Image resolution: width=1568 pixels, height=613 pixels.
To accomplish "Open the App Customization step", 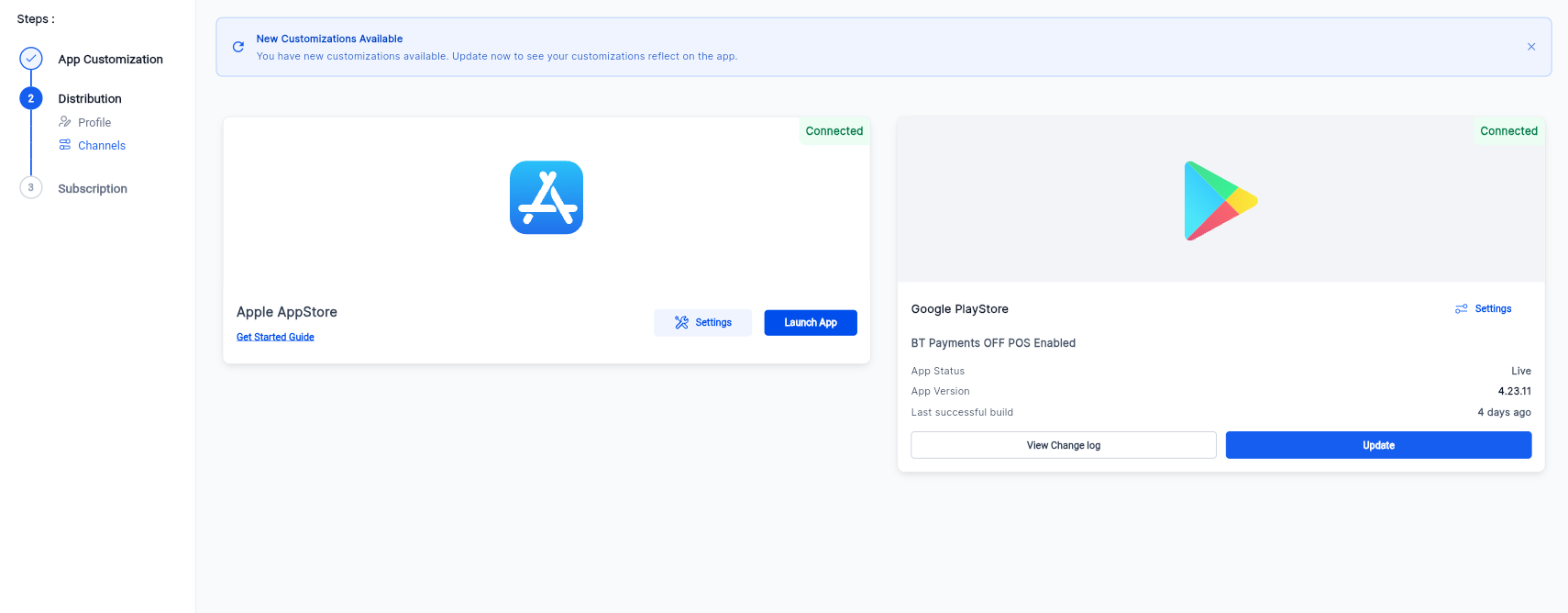I will pos(110,59).
